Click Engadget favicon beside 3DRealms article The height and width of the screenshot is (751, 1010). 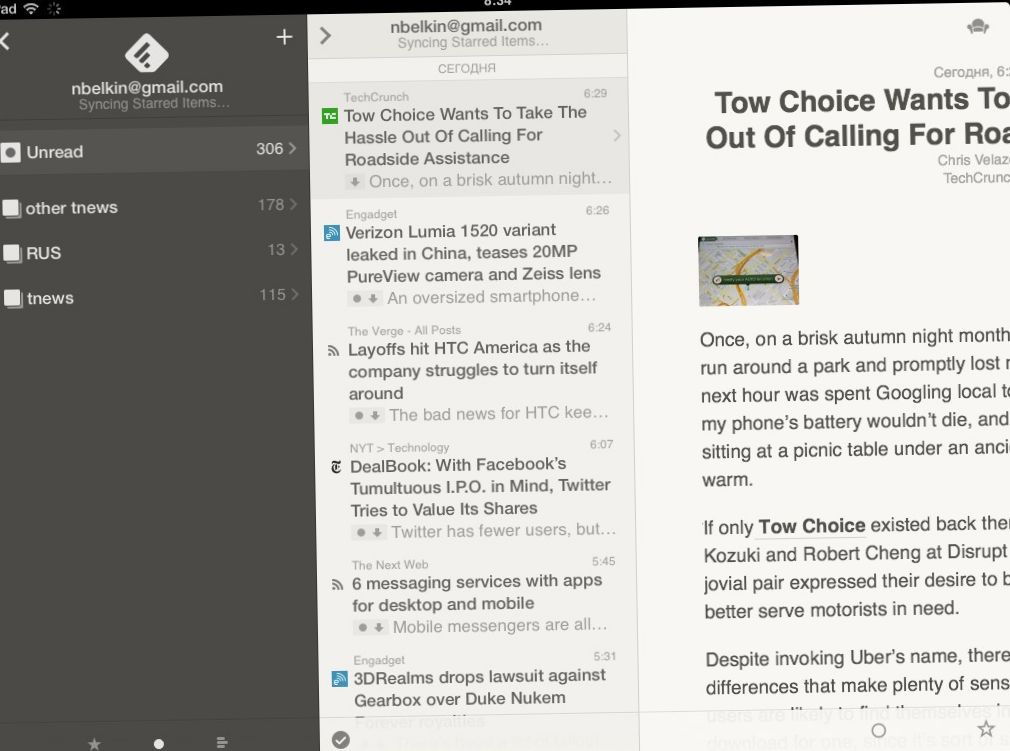point(339,679)
